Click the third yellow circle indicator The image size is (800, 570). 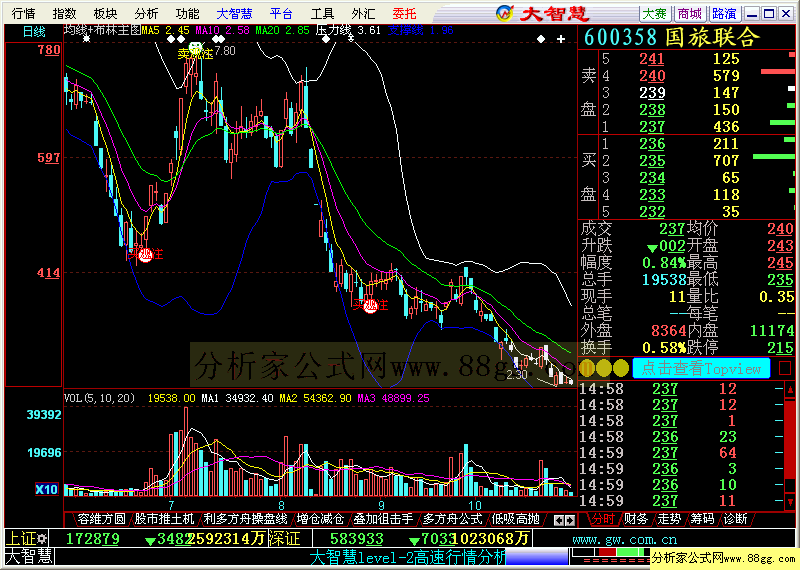pos(620,368)
